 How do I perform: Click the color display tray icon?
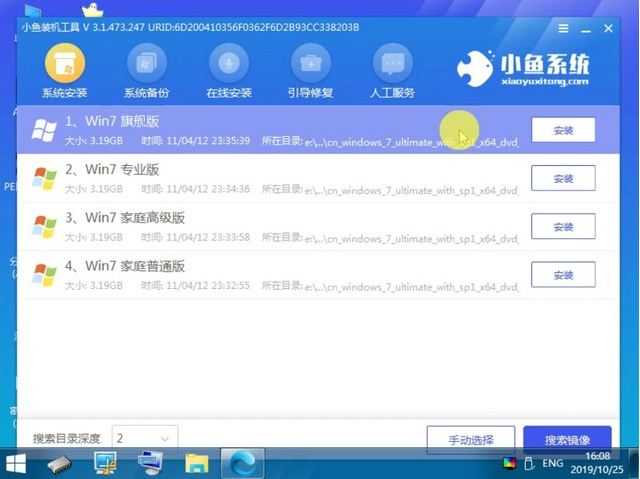pyautogui.click(x=509, y=463)
